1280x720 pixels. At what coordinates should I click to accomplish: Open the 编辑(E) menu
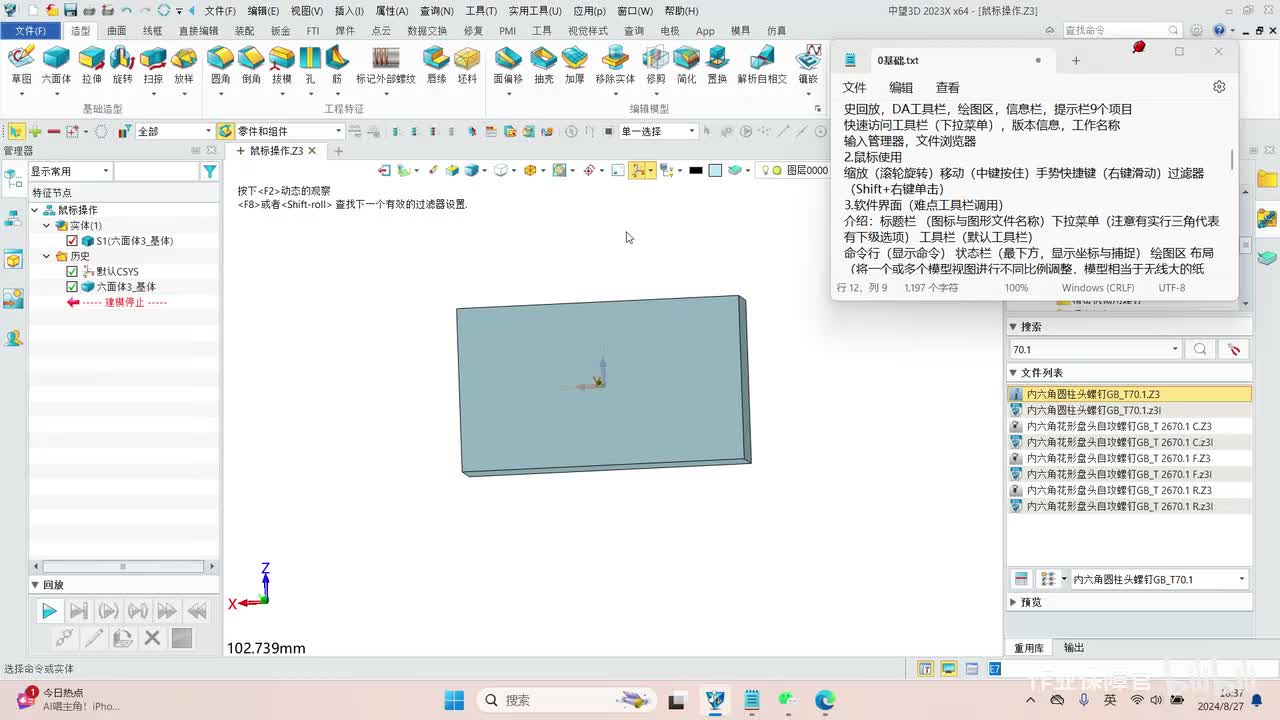pyautogui.click(x=263, y=11)
